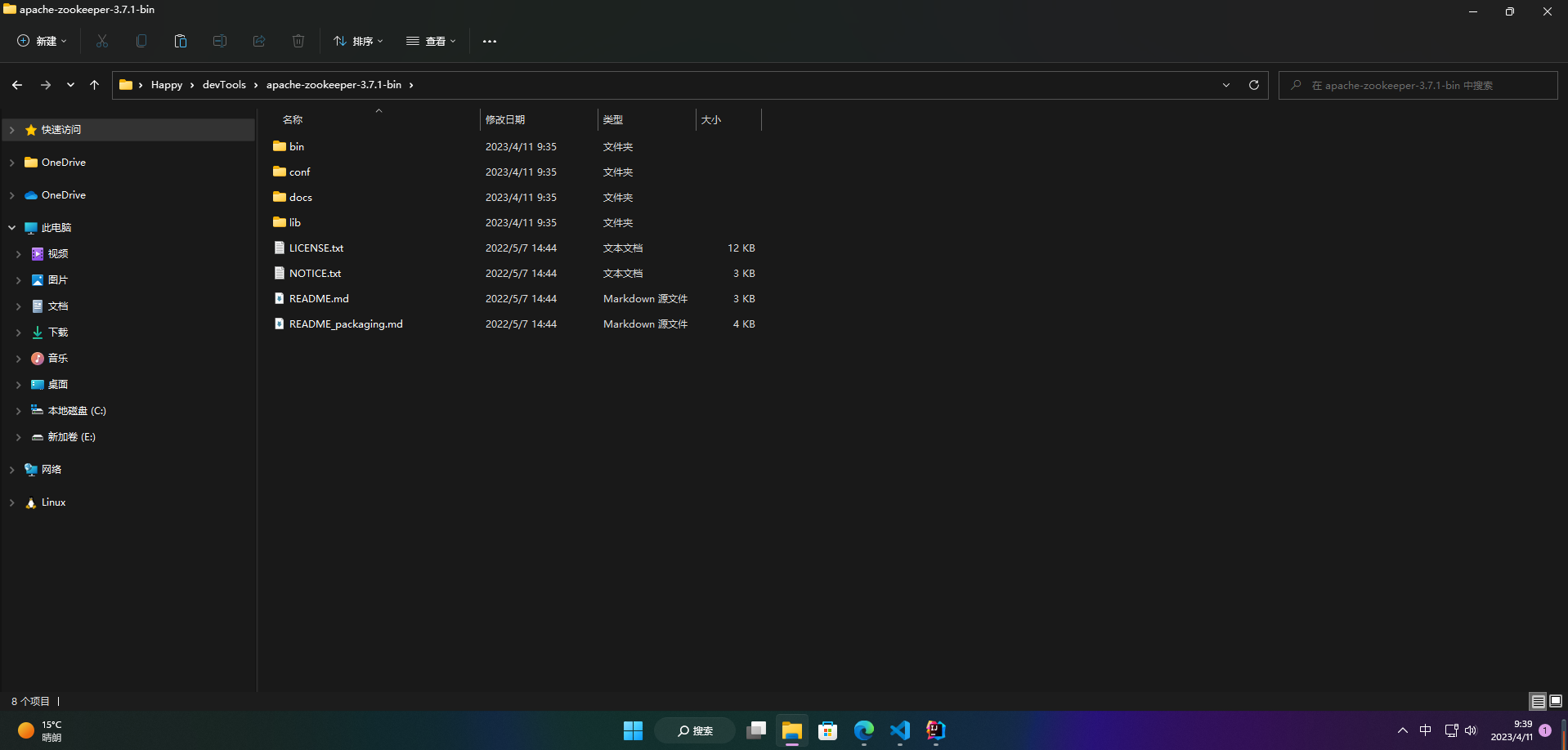The image size is (1568, 750).
Task: Select 新加卷 (E:) drive
Action: point(71,437)
